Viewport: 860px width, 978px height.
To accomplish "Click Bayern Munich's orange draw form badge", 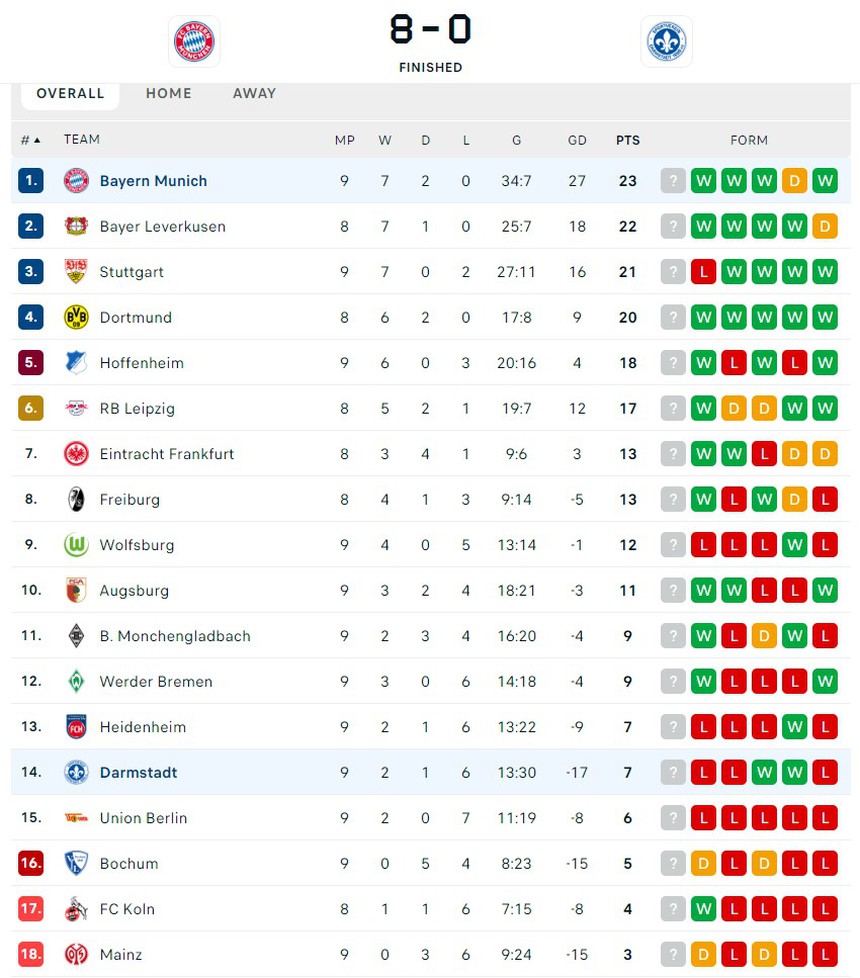I will coord(794,181).
